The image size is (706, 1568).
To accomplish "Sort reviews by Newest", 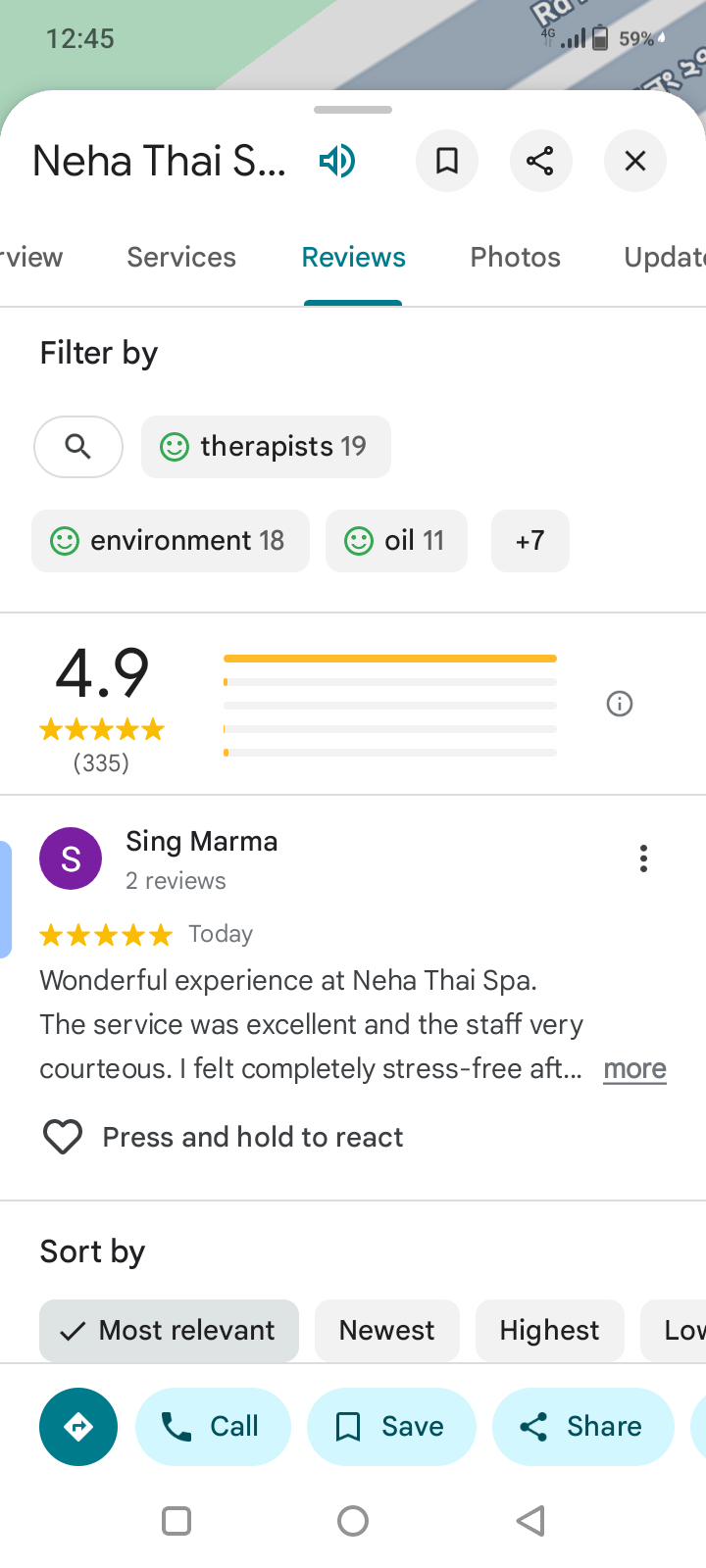I will [386, 1330].
